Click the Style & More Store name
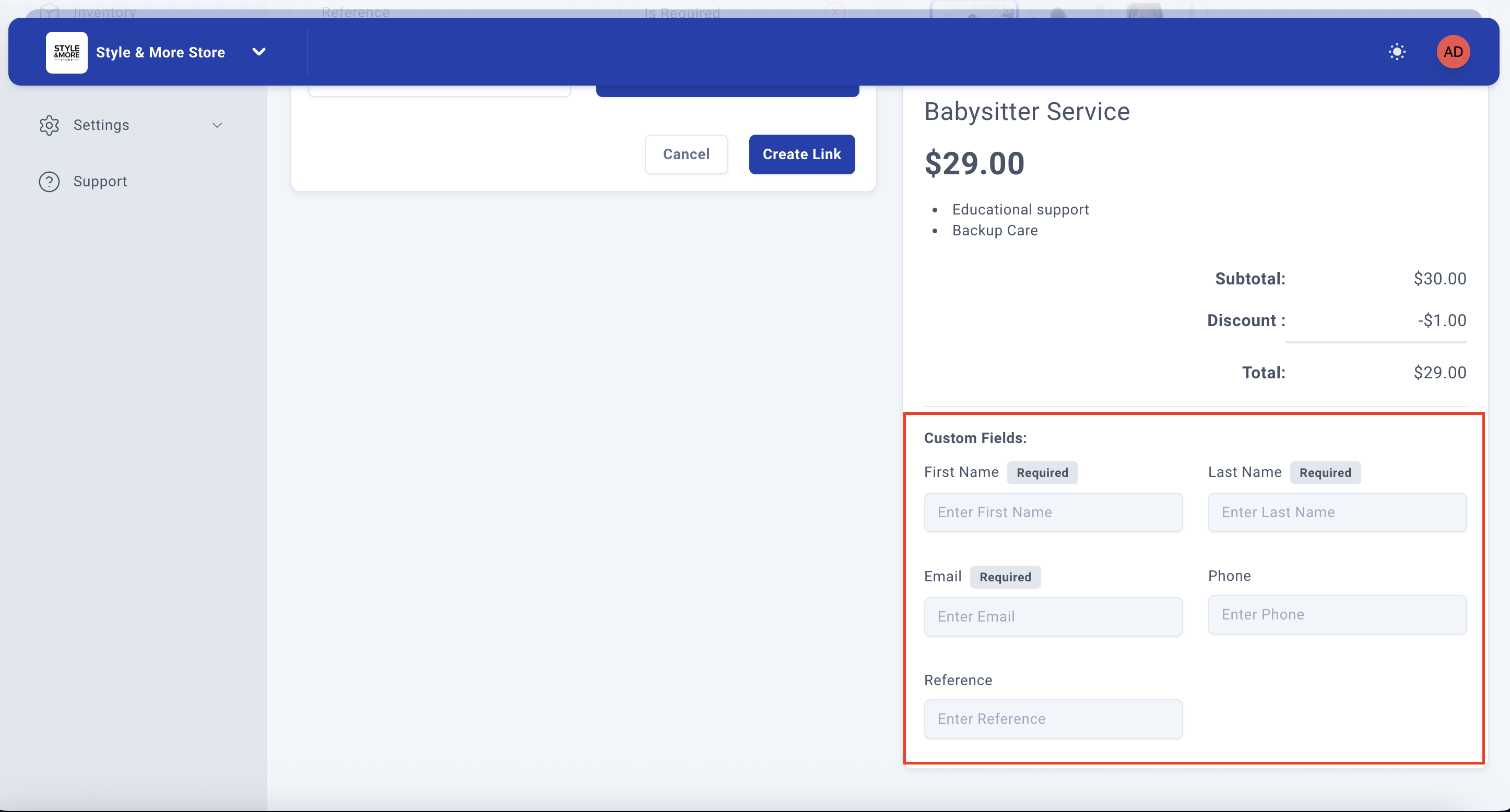Screen dimensions: 1510x812 tap(161, 53)
